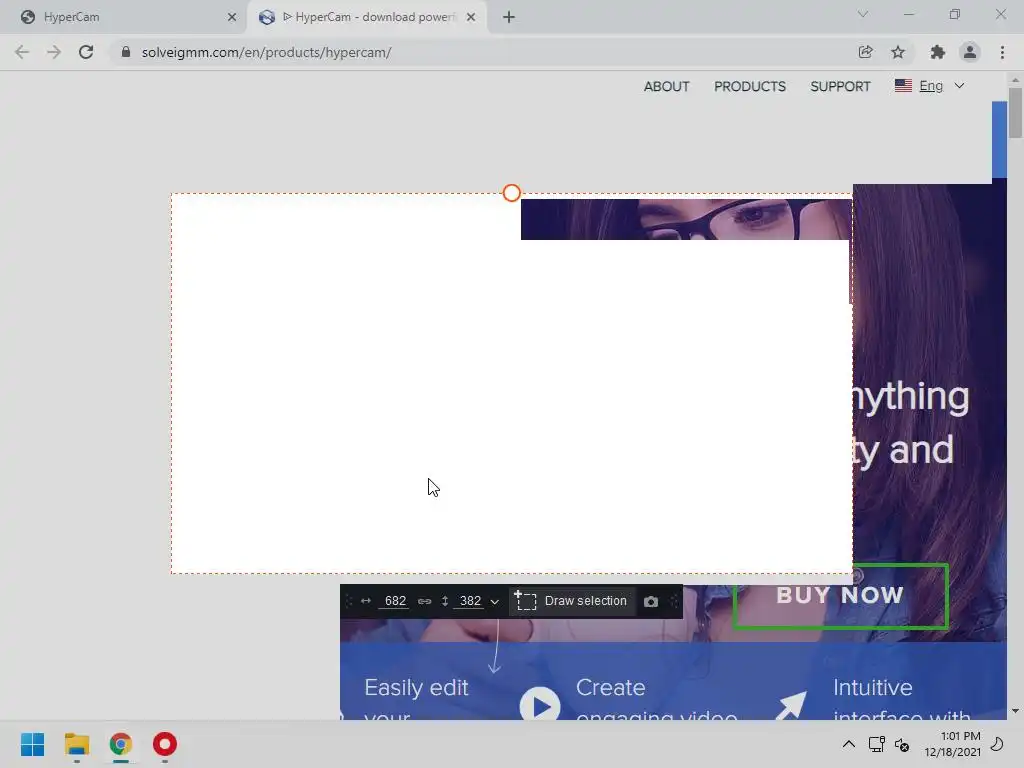The width and height of the screenshot is (1024, 768).
Task: Open File Explorer from taskbar
Action: [76, 744]
